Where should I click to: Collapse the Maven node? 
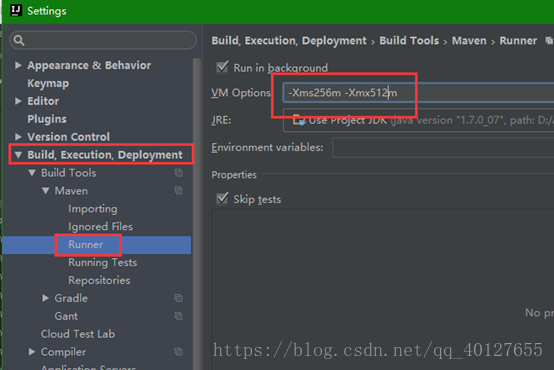[46, 191]
